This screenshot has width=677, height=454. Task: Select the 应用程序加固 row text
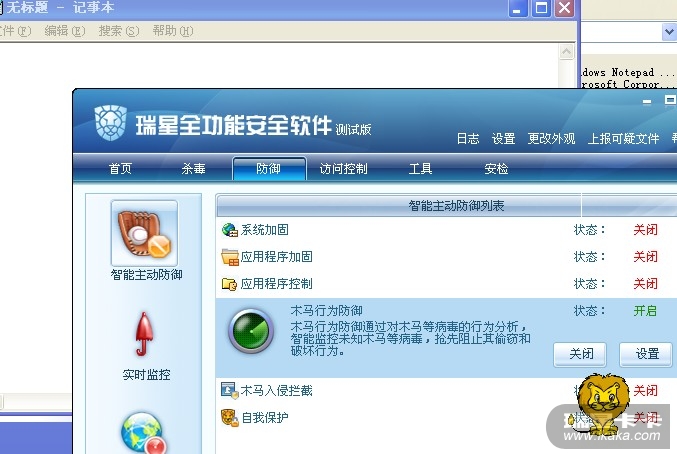[x=276, y=257]
